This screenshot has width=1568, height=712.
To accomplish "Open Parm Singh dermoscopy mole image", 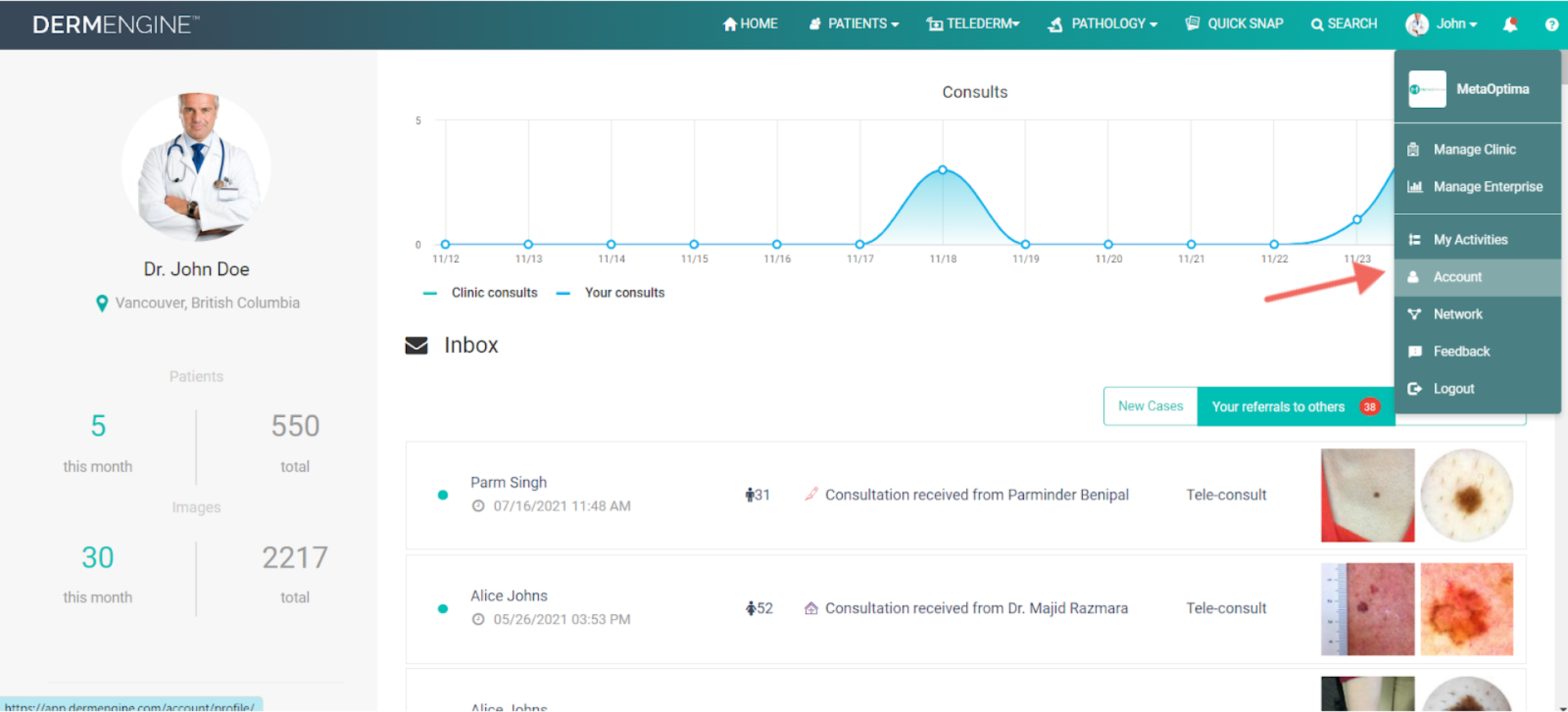I will [x=1467, y=496].
